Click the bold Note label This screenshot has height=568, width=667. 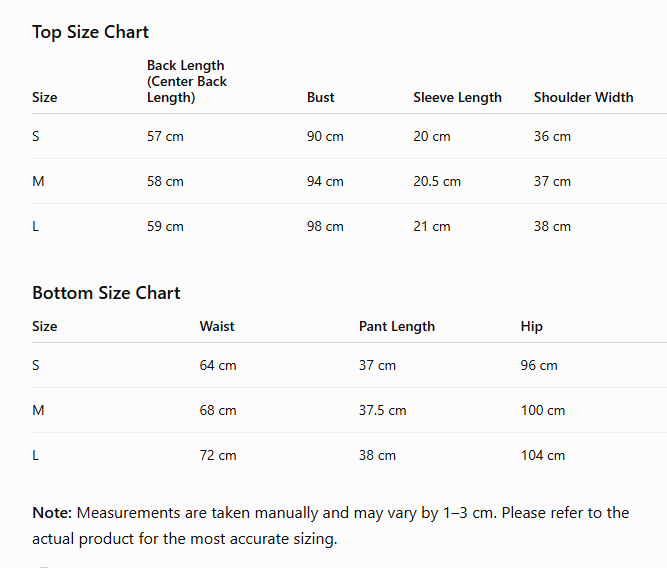(x=52, y=513)
